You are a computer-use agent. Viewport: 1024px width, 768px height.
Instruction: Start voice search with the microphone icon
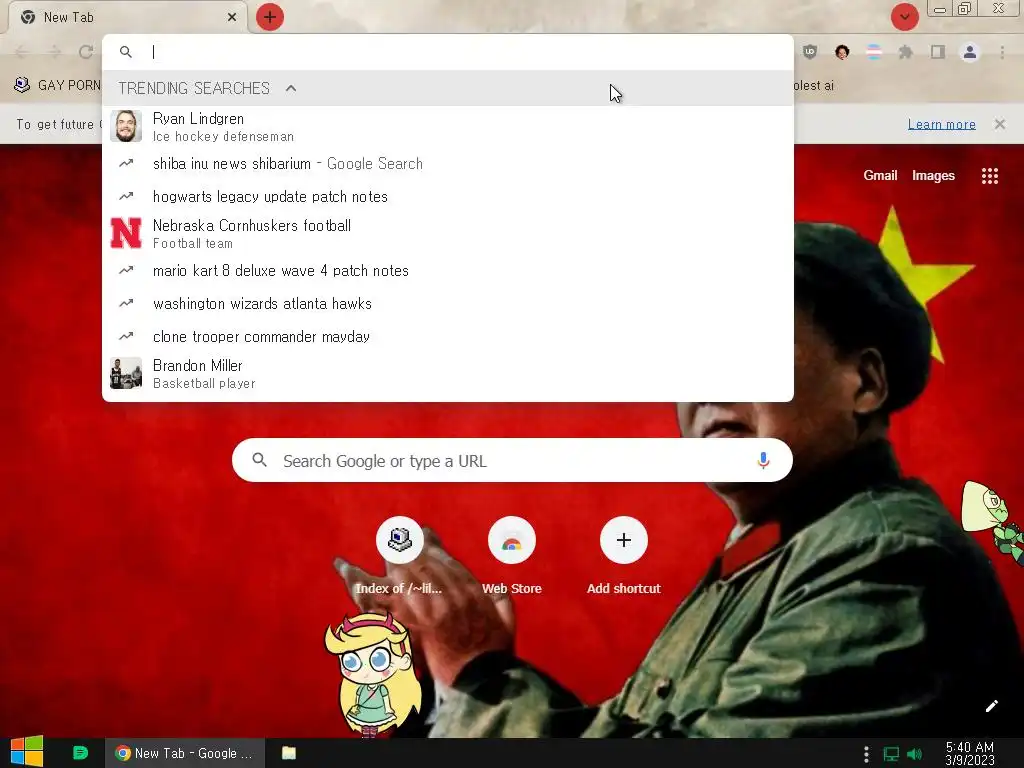click(x=763, y=460)
